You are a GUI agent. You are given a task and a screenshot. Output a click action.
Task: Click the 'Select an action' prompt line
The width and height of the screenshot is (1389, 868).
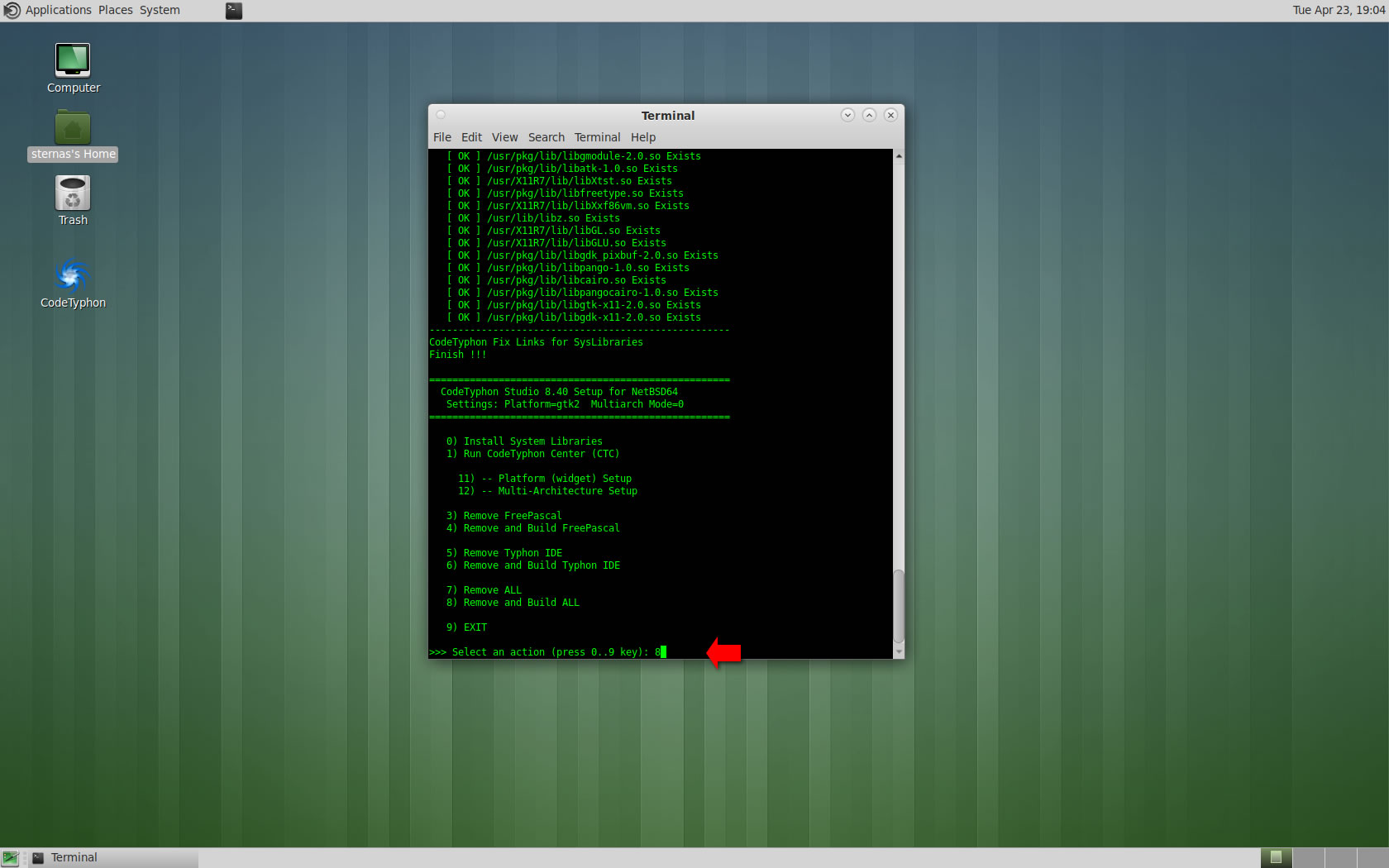pos(546,652)
